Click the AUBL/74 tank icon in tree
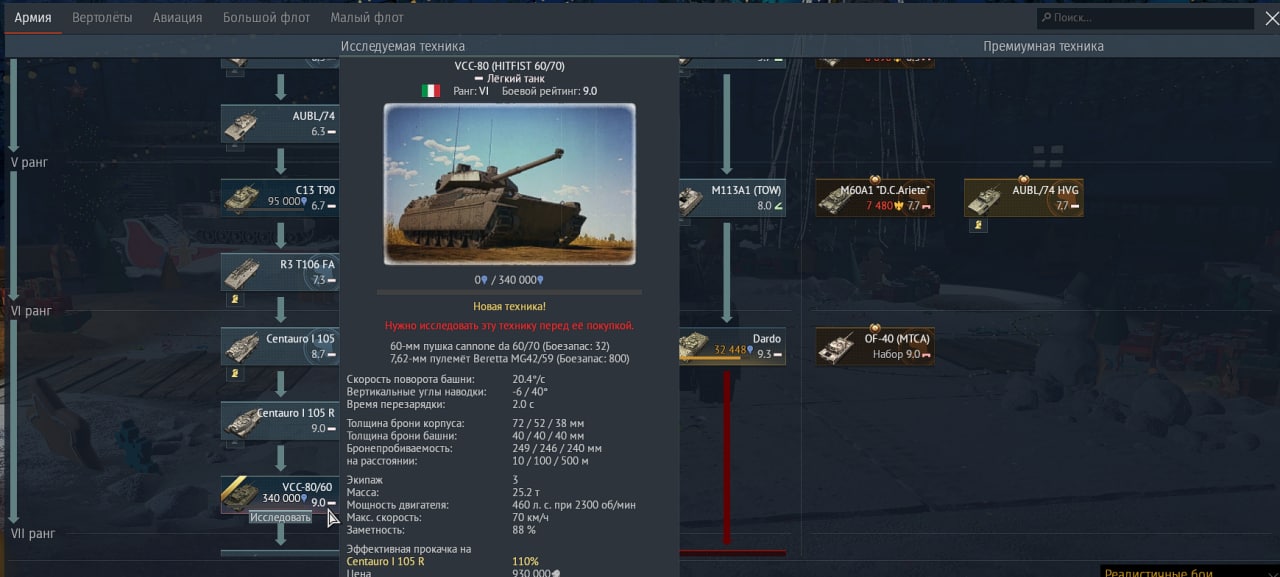This screenshot has height=577, width=1280. [241, 126]
